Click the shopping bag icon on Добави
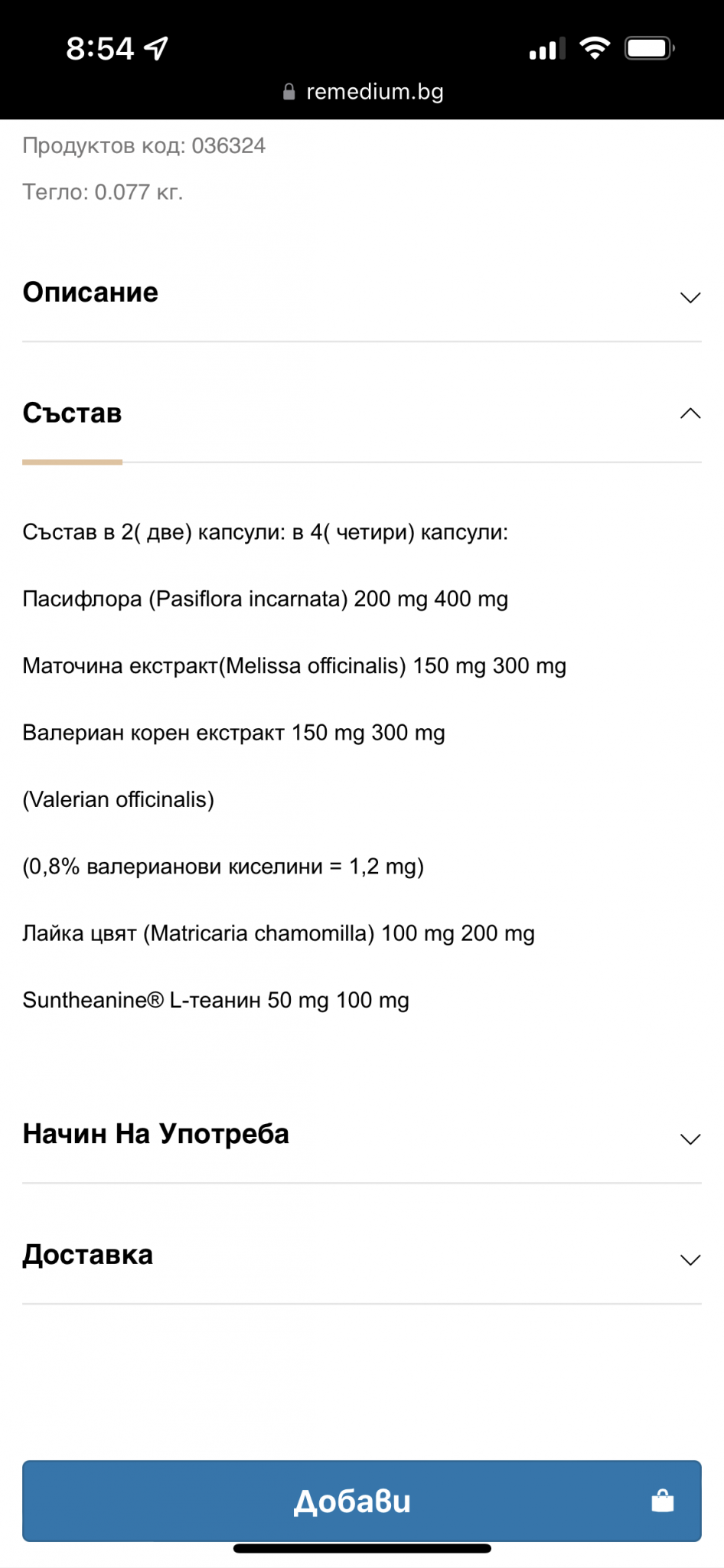The image size is (724, 1568). click(662, 1501)
